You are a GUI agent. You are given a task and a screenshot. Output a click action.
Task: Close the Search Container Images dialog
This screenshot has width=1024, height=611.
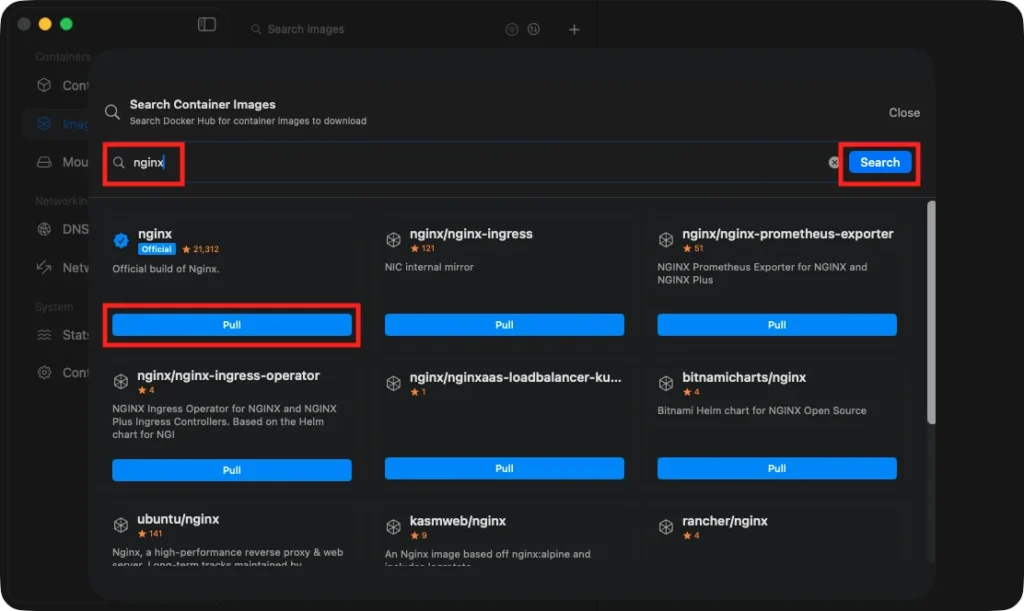904,113
